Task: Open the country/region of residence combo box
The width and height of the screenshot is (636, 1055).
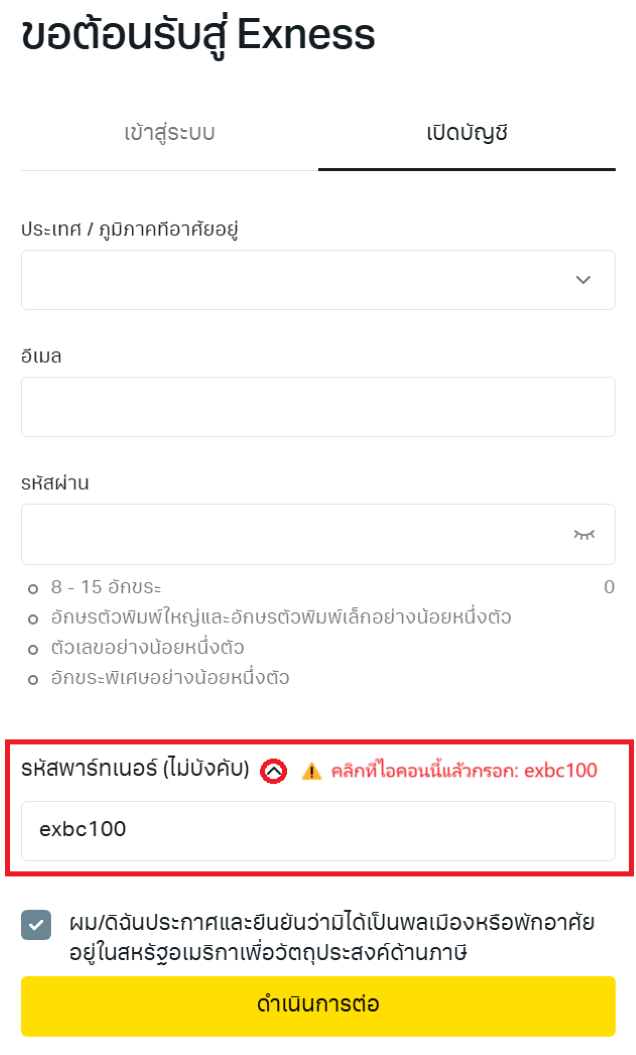Action: click(318, 280)
